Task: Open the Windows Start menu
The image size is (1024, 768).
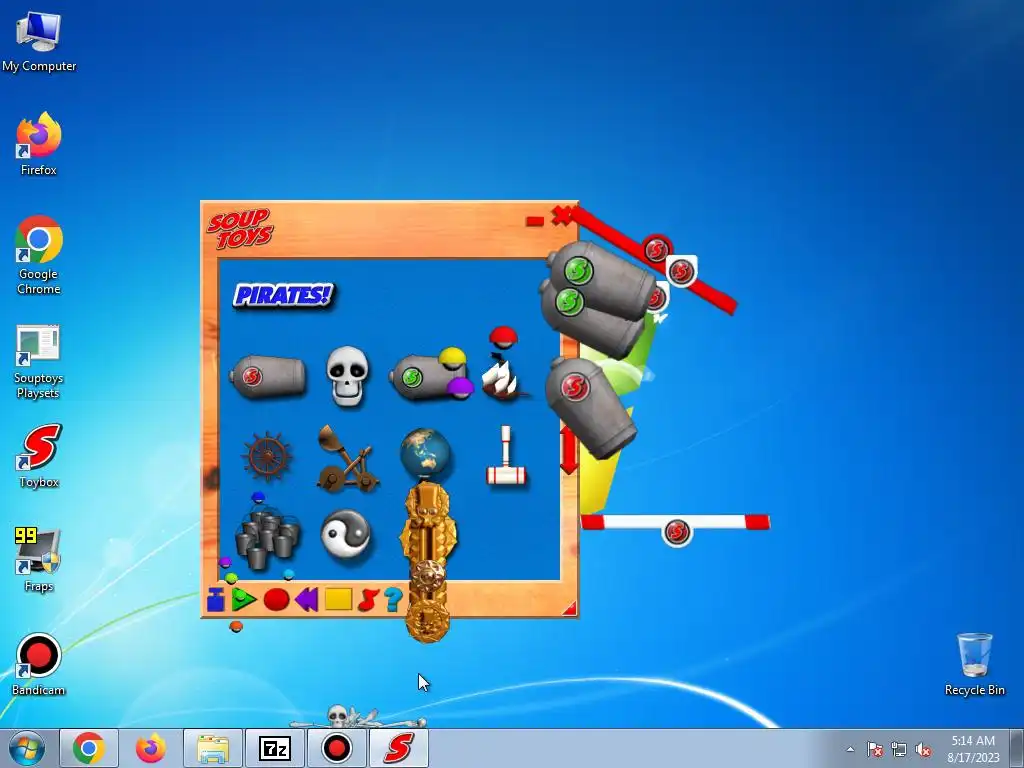Action: click(27, 748)
